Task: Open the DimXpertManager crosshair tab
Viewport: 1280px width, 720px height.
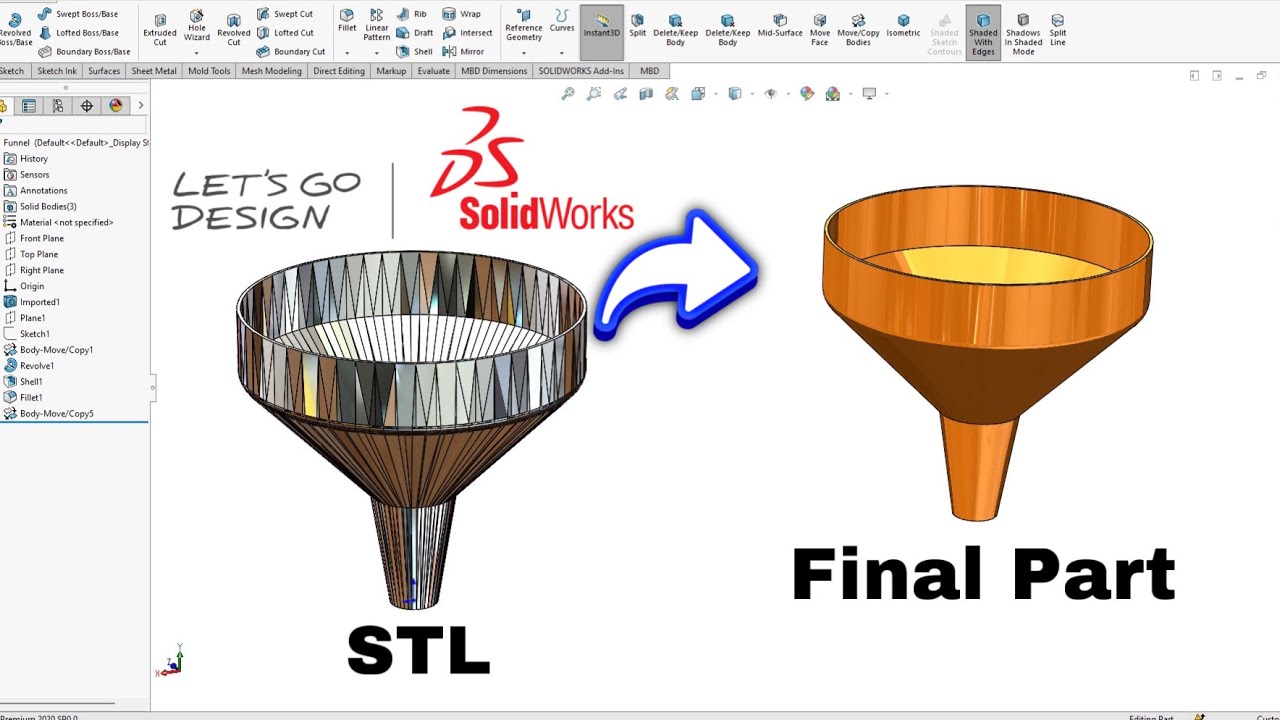Action: tap(87, 106)
